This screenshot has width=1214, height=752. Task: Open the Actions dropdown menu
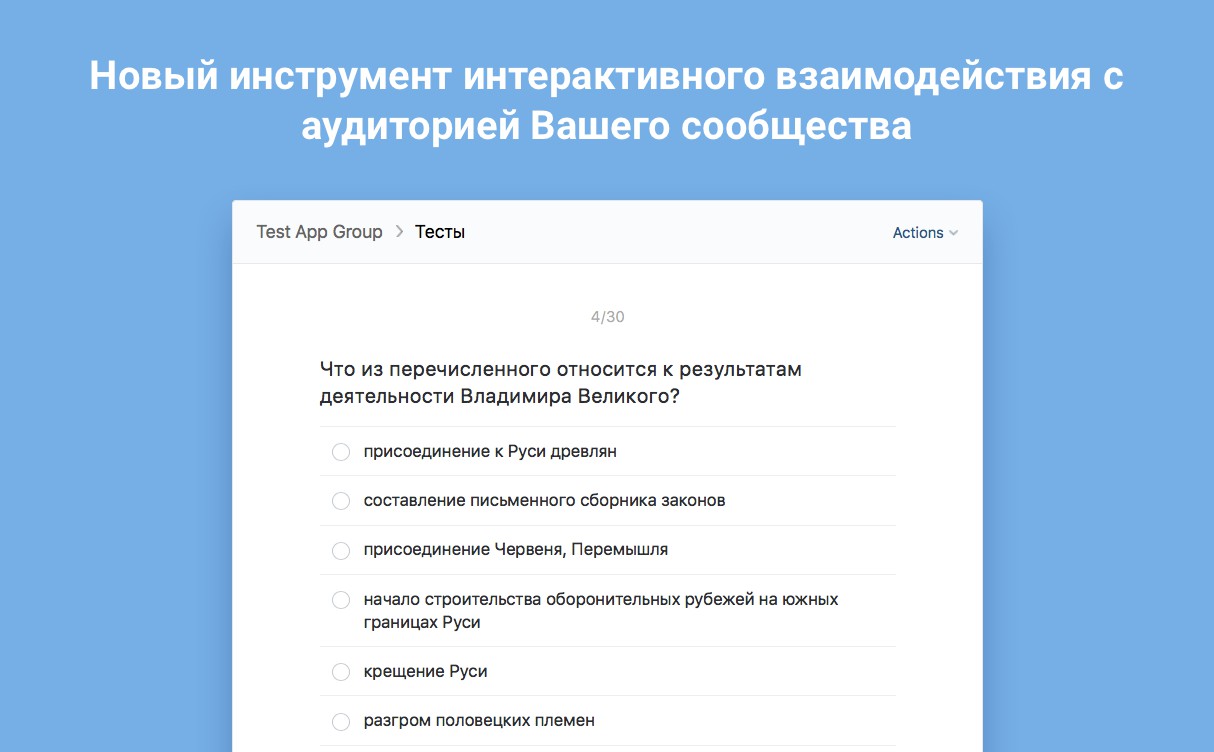click(925, 233)
